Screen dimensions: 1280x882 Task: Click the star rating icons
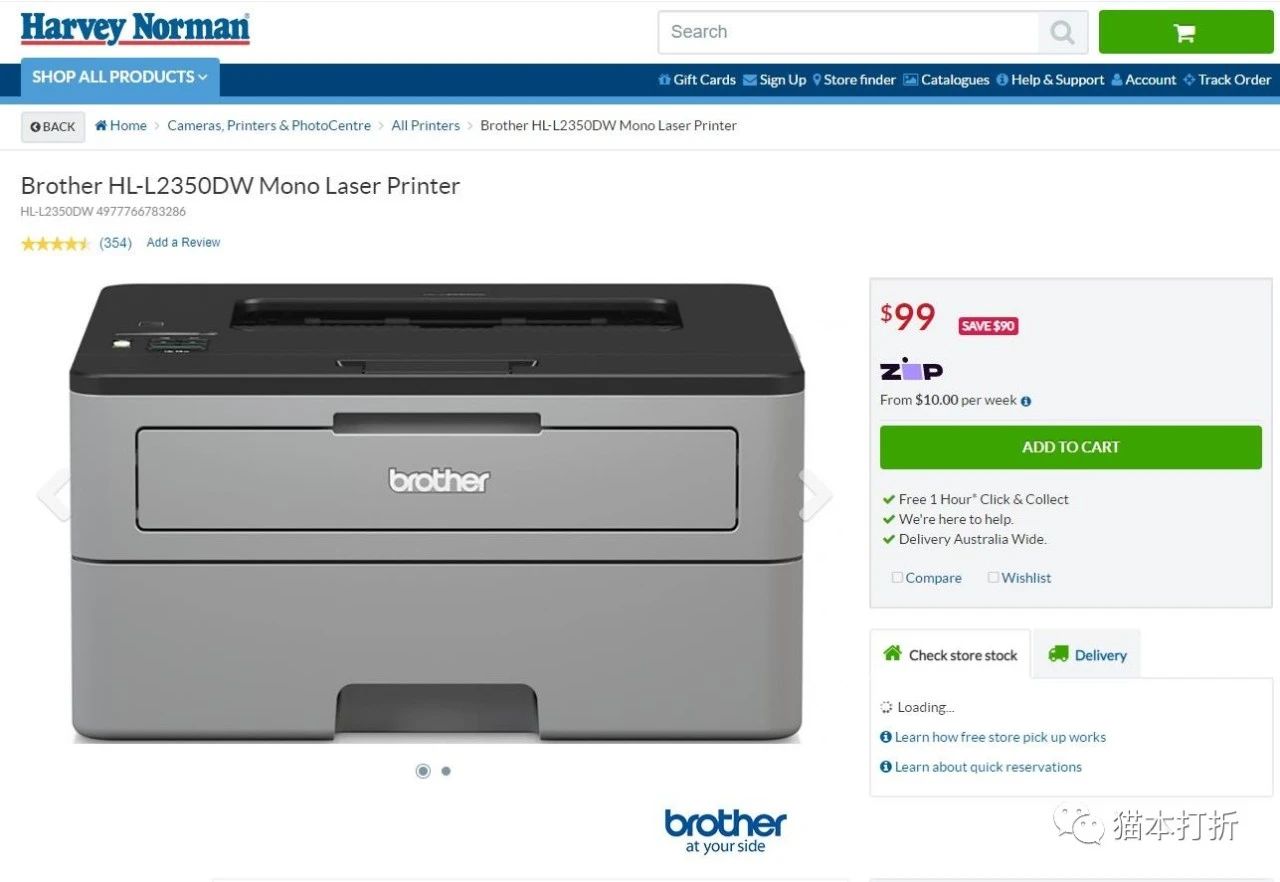[56, 243]
